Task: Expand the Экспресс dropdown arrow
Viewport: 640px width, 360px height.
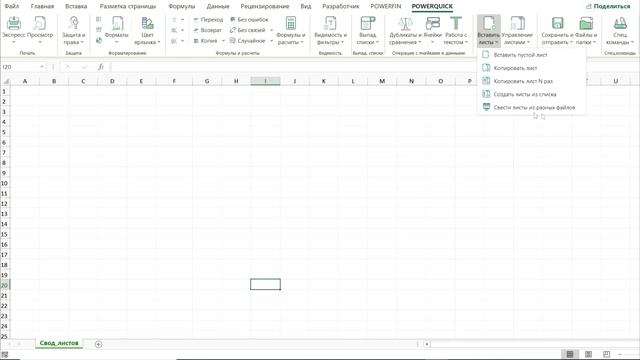Action: (x=14, y=42)
